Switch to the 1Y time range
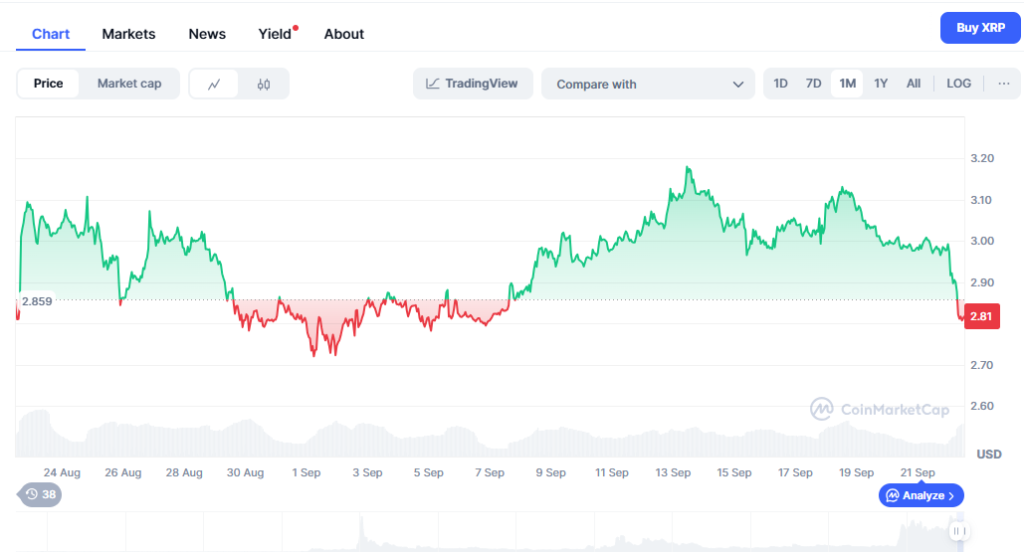The image size is (1024, 552). (x=881, y=84)
